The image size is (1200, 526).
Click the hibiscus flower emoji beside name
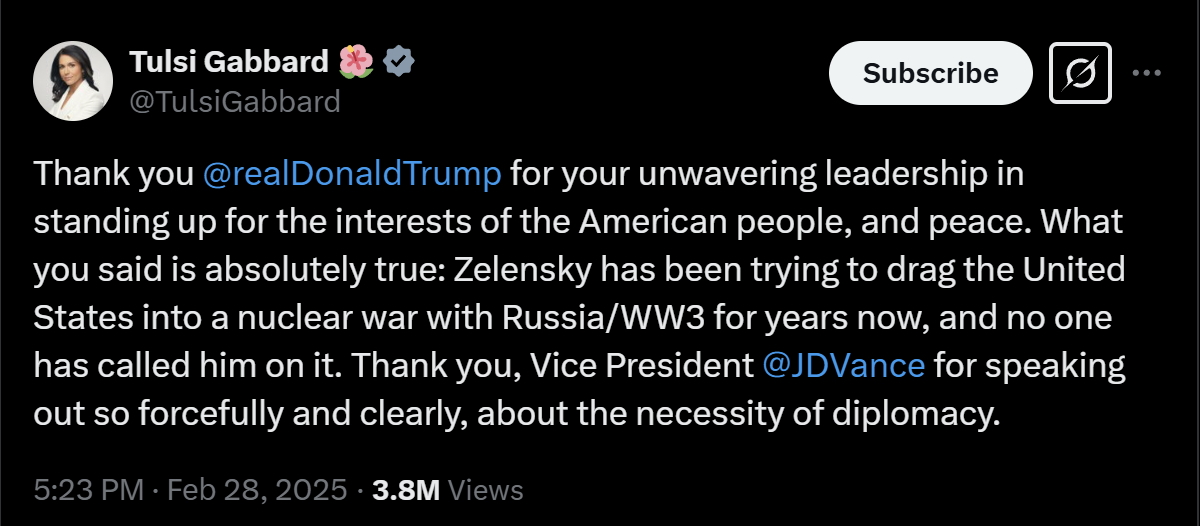[x=354, y=62]
